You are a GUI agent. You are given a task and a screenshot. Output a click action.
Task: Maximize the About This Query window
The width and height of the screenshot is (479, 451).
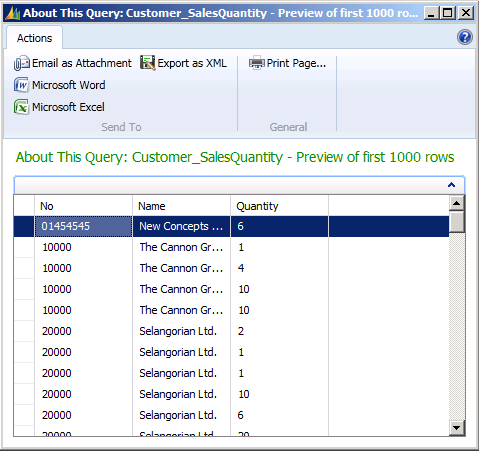point(447,13)
